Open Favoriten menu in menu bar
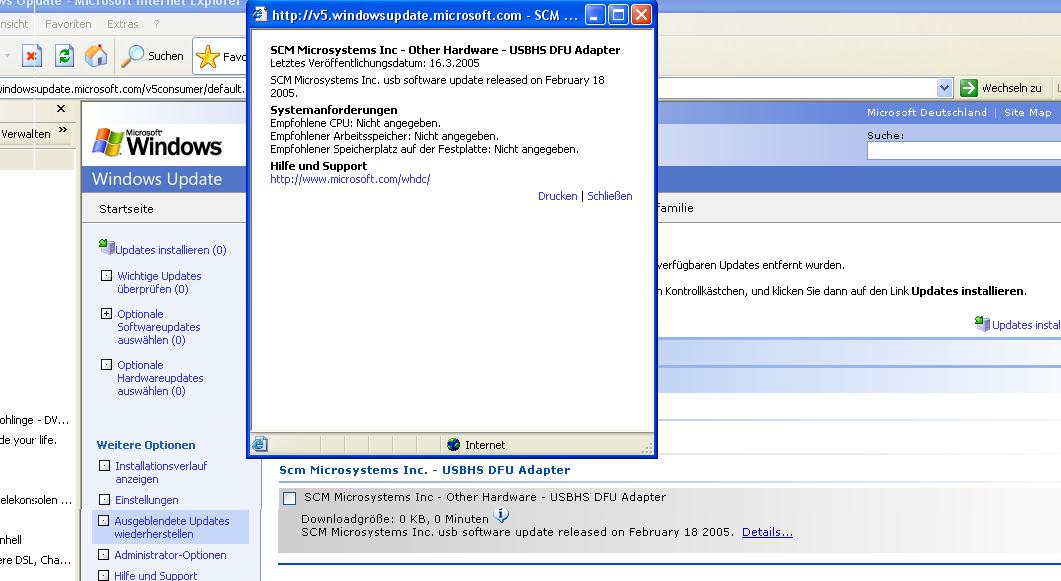The height and width of the screenshot is (581, 1061). tap(68, 24)
